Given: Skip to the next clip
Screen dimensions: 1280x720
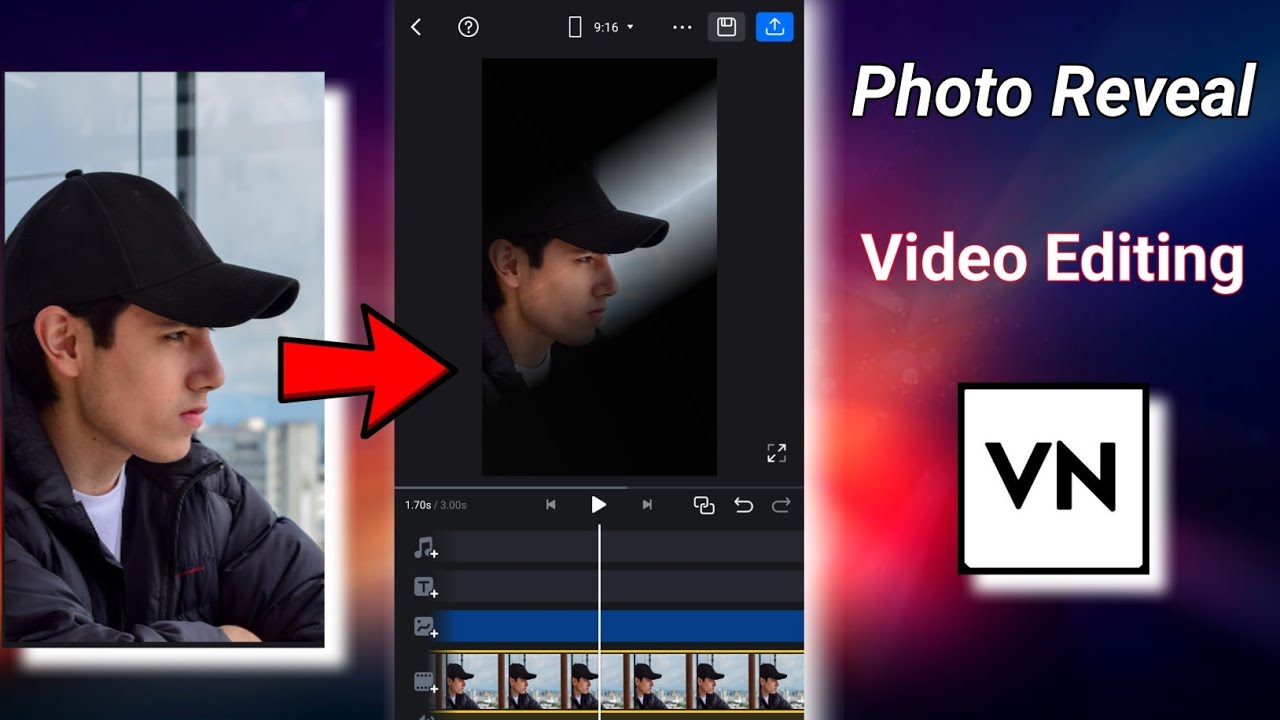Looking at the screenshot, I should coord(647,505).
